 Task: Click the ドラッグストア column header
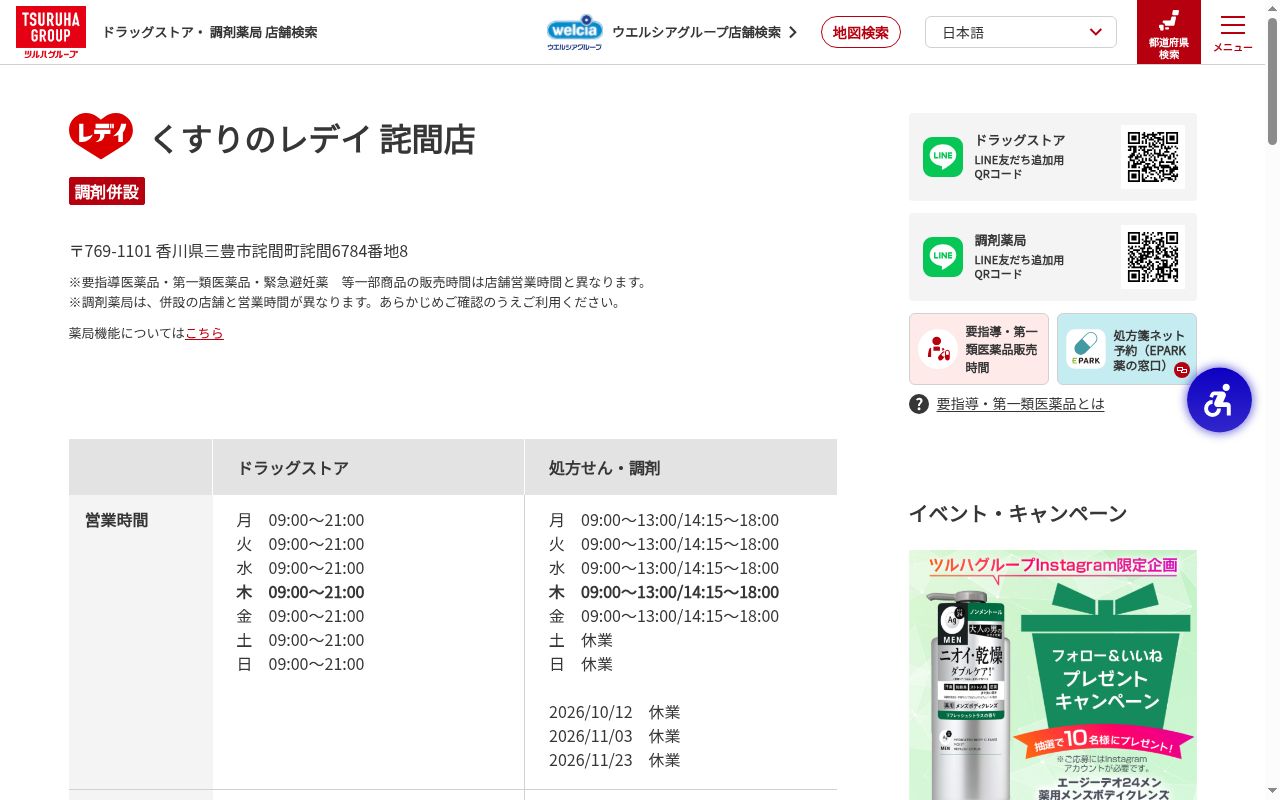pos(368,467)
